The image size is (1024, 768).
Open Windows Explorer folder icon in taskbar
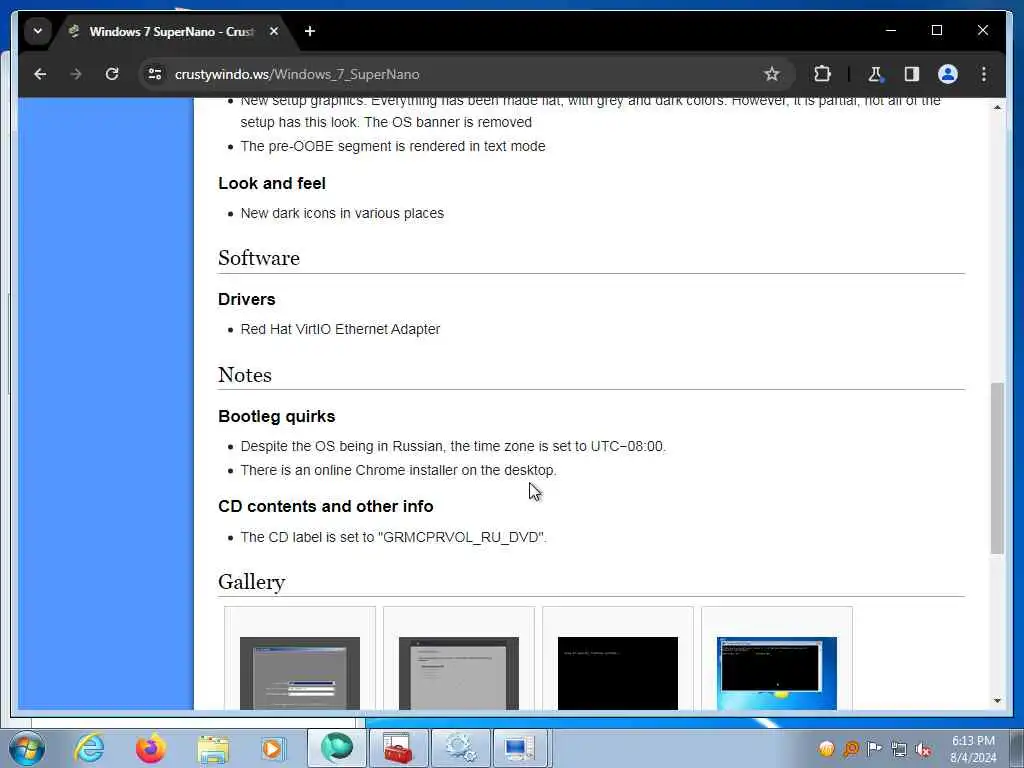213,749
